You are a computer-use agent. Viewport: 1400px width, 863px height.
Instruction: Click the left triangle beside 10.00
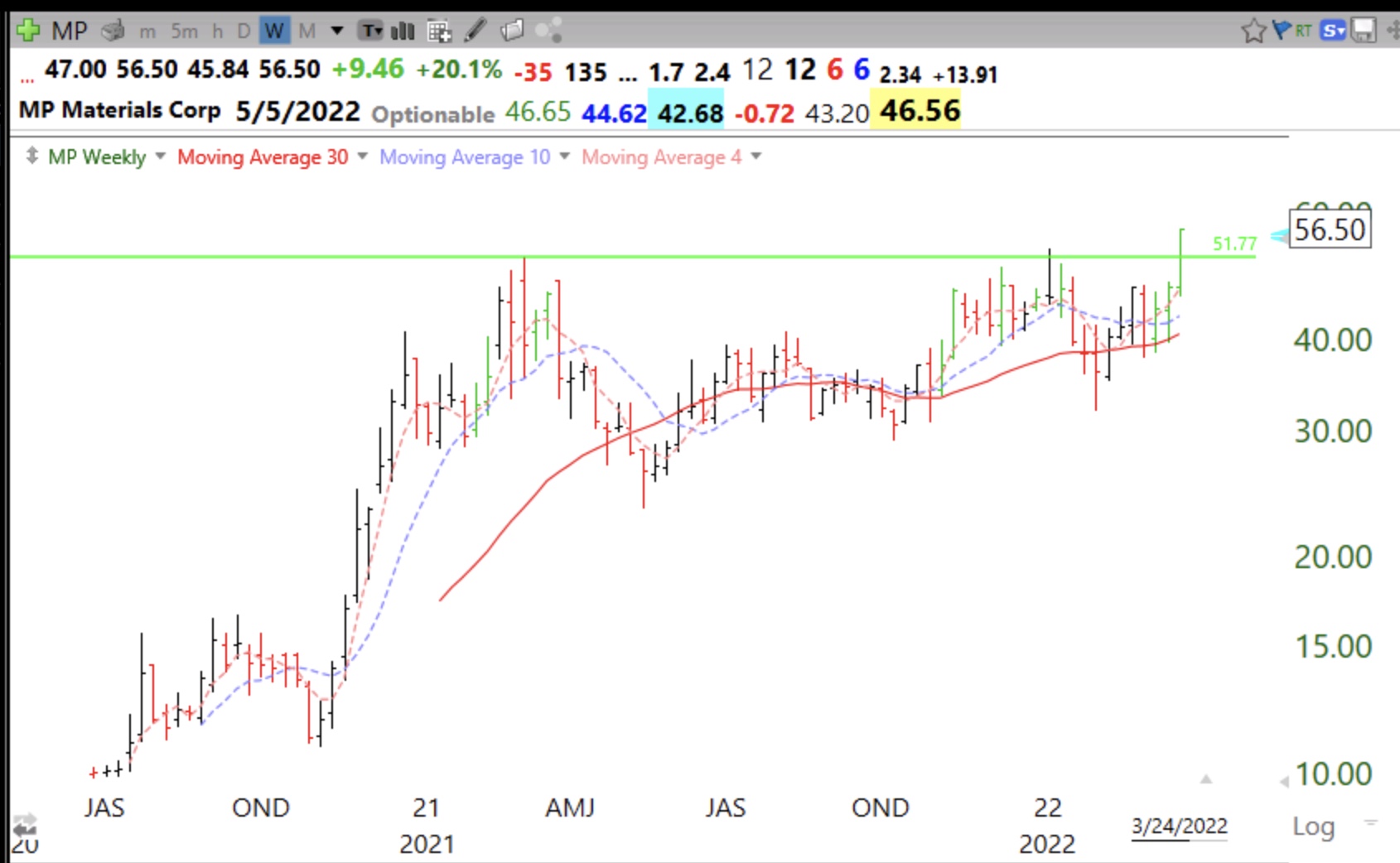[x=1283, y=782]
